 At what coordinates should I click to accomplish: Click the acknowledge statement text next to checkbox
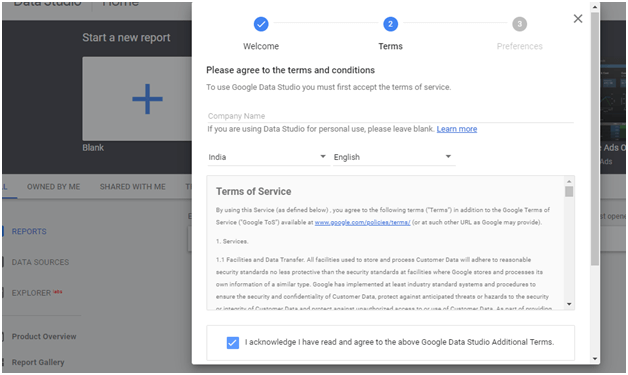click(399, 342)
